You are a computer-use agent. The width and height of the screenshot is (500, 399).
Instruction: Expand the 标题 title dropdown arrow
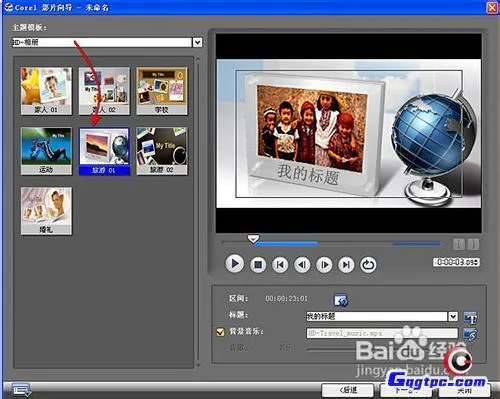coord(453,316)
